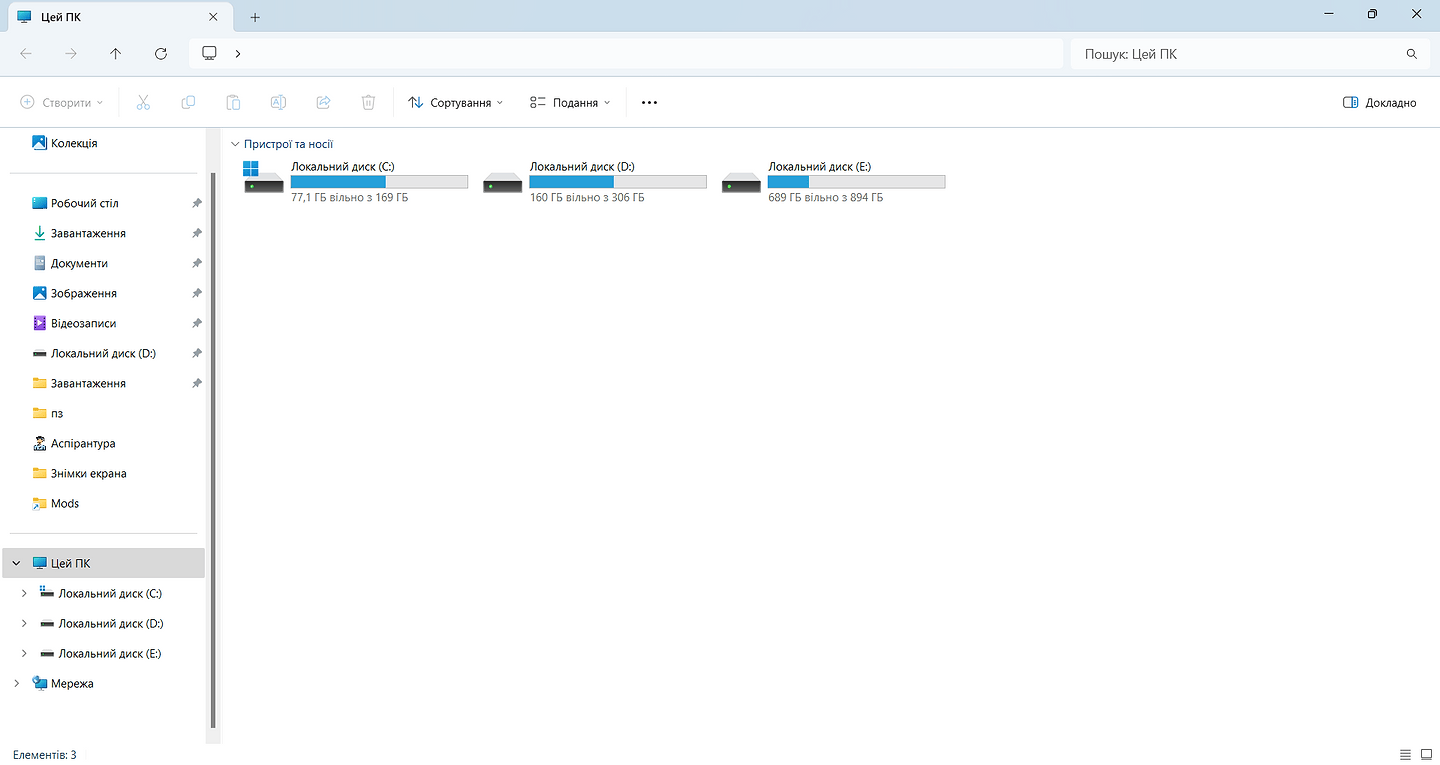Viewport: 1440px width, 765px height.
Task: Open the three-dots See more menu
Action: pos(649,102)
